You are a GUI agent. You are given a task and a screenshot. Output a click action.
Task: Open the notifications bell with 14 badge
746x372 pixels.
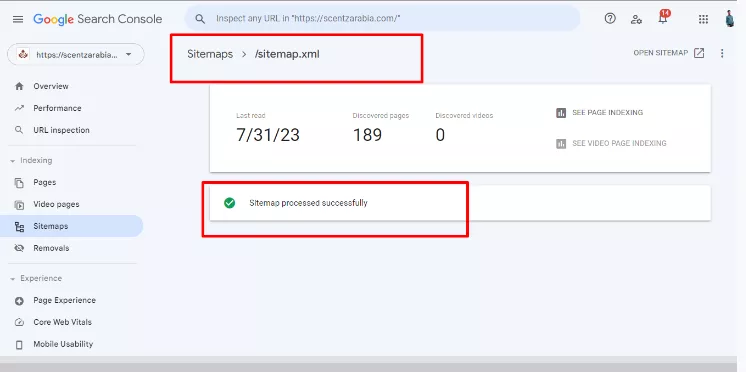tap(663, 18)
